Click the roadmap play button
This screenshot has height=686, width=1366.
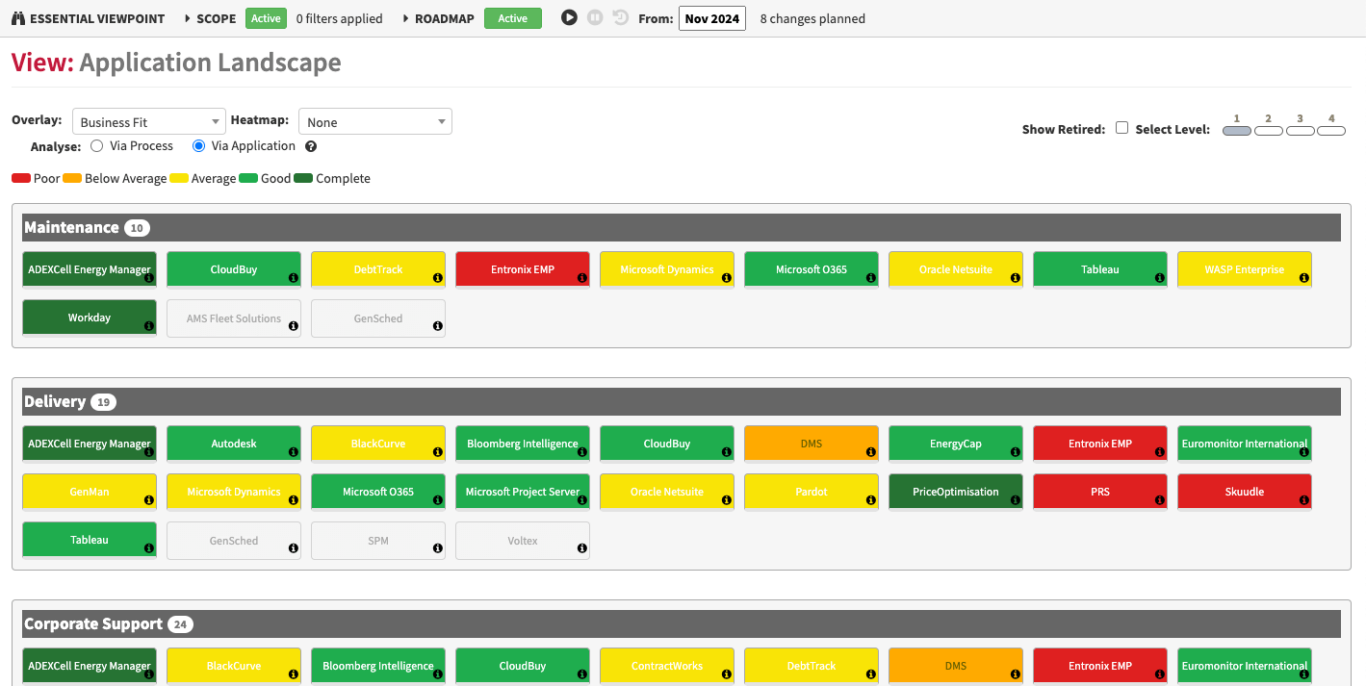pyautogui.click(x=569, y=17)
